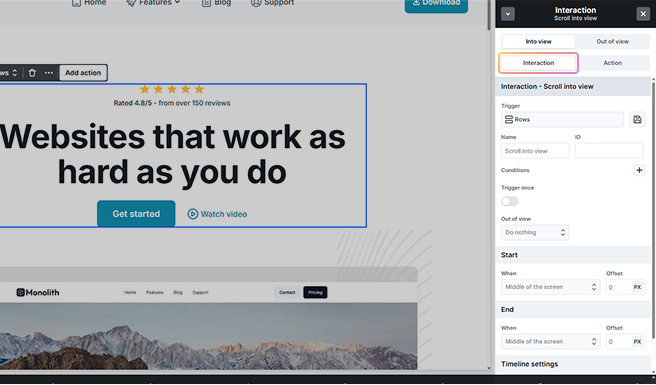This screenshot has width=656, height=385.
Task: Switch to the Out of view tab
Action: point(612,41)
